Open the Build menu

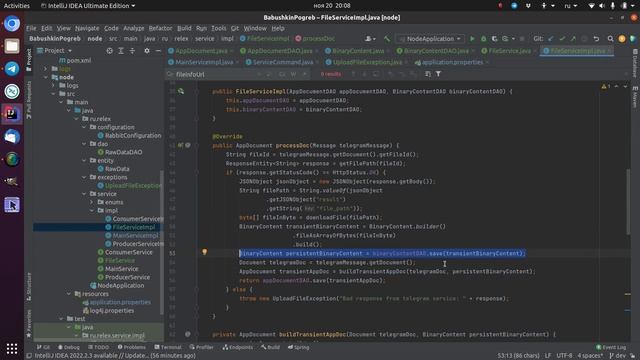point(184,28)
